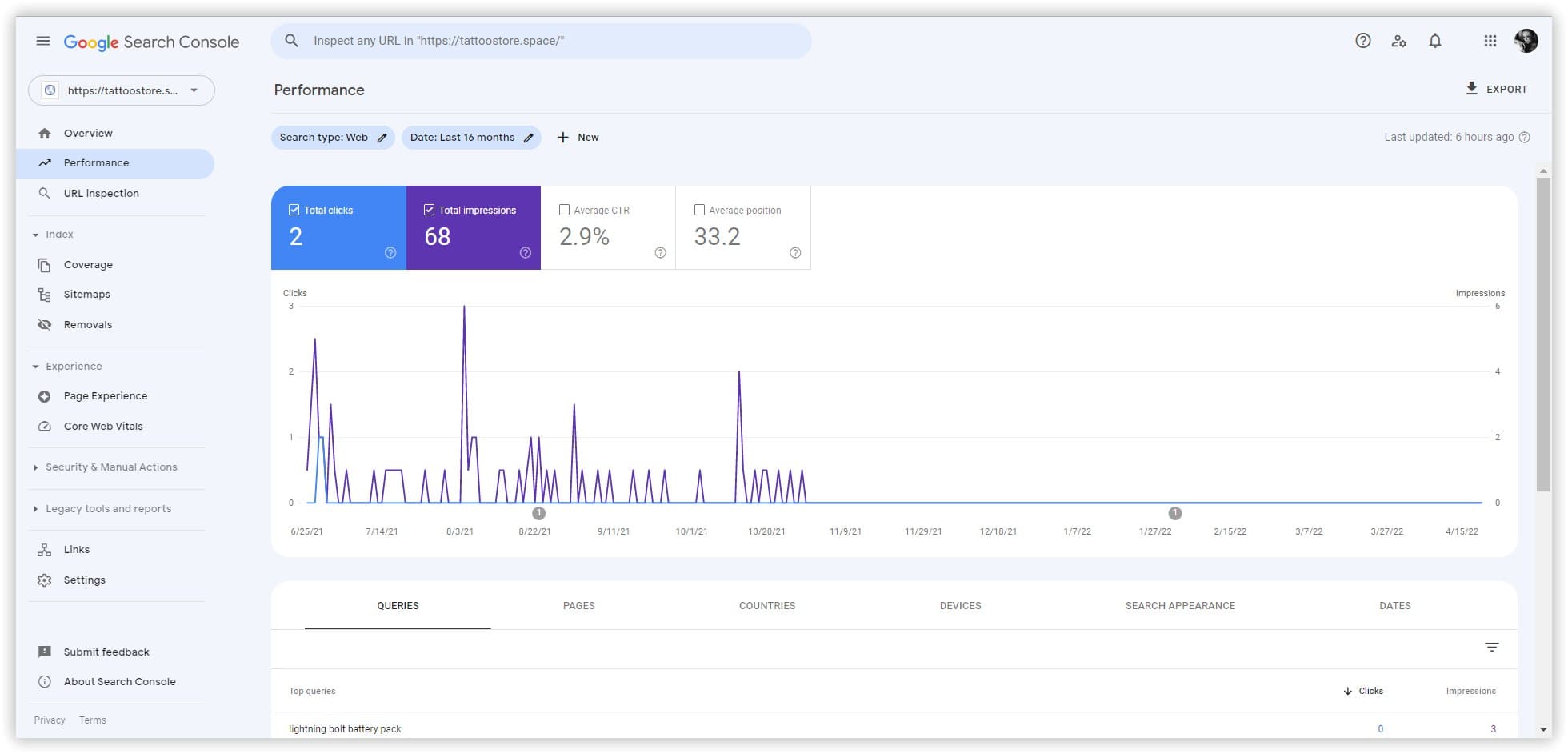Switch to the Countries tab
Viewport: 1568px width, 754px height.
(x=766, y=606)
